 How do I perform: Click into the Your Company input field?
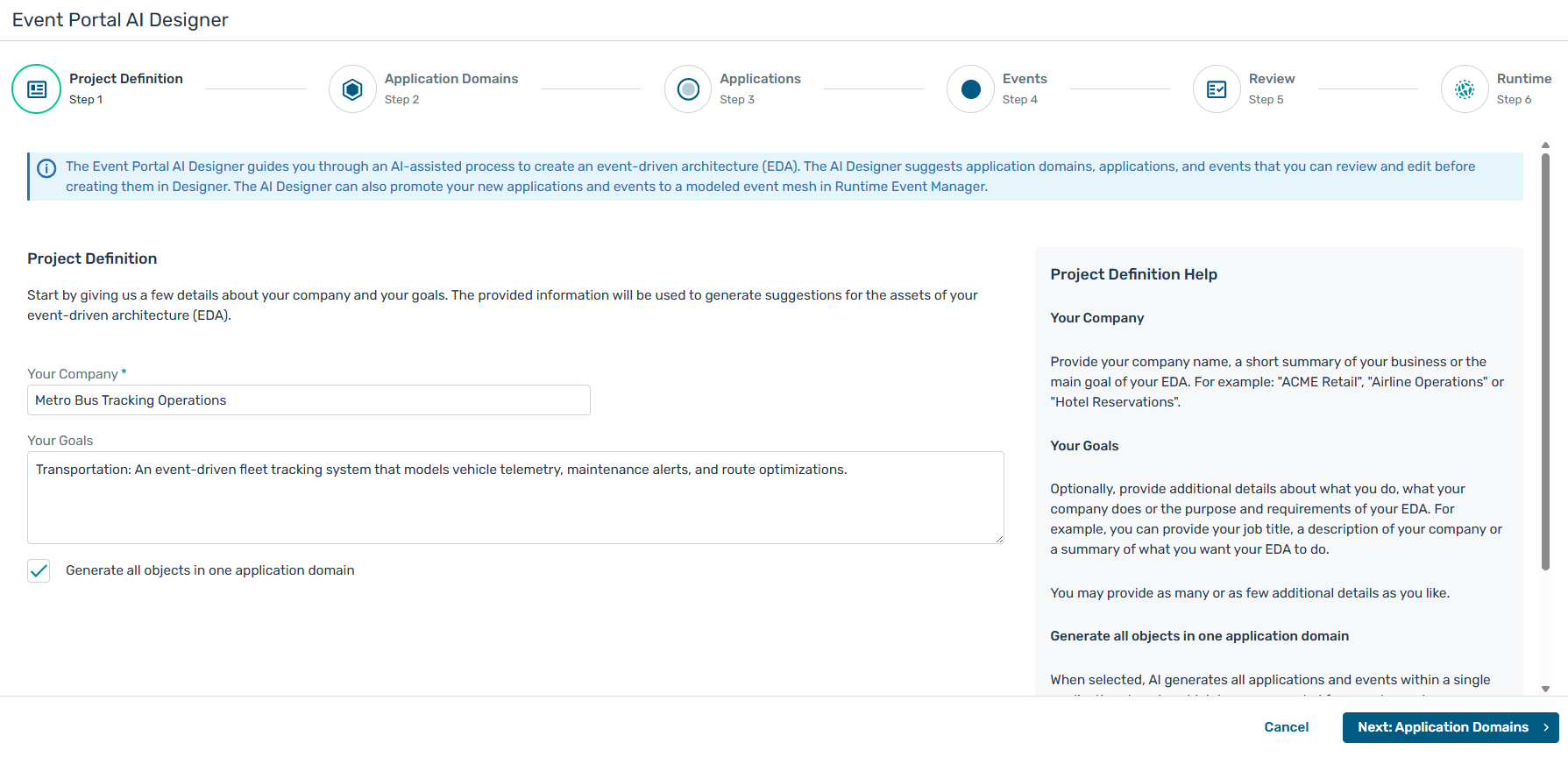point(309,400)
